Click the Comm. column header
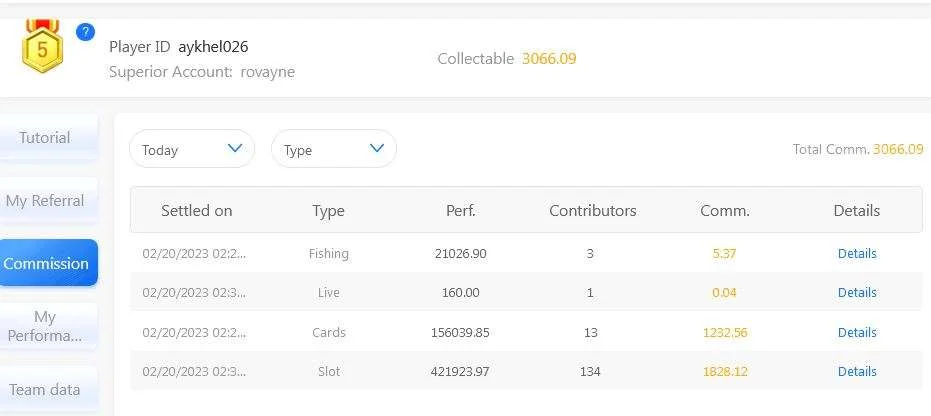 [725, 211]
